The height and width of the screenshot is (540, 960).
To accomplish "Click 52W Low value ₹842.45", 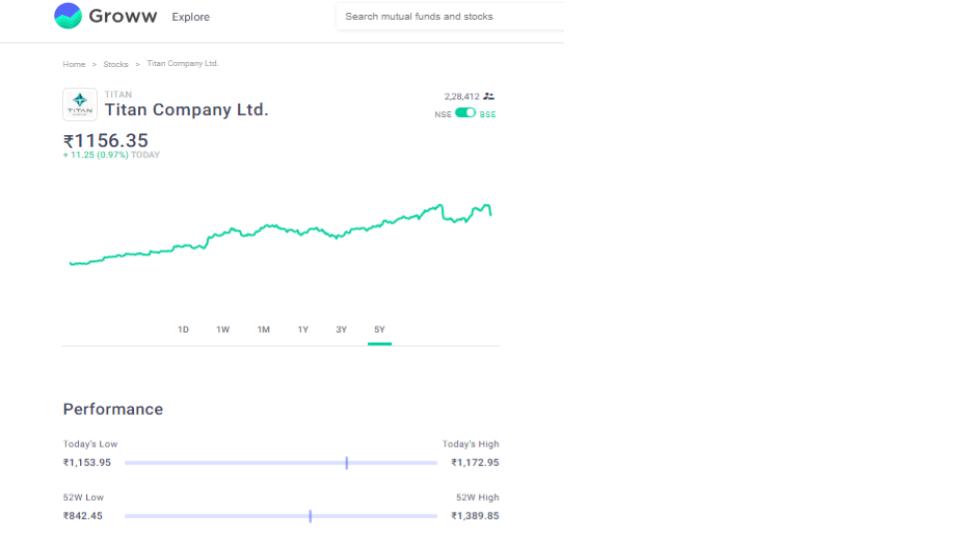I will pyautogui.click(x=83, y=516).
